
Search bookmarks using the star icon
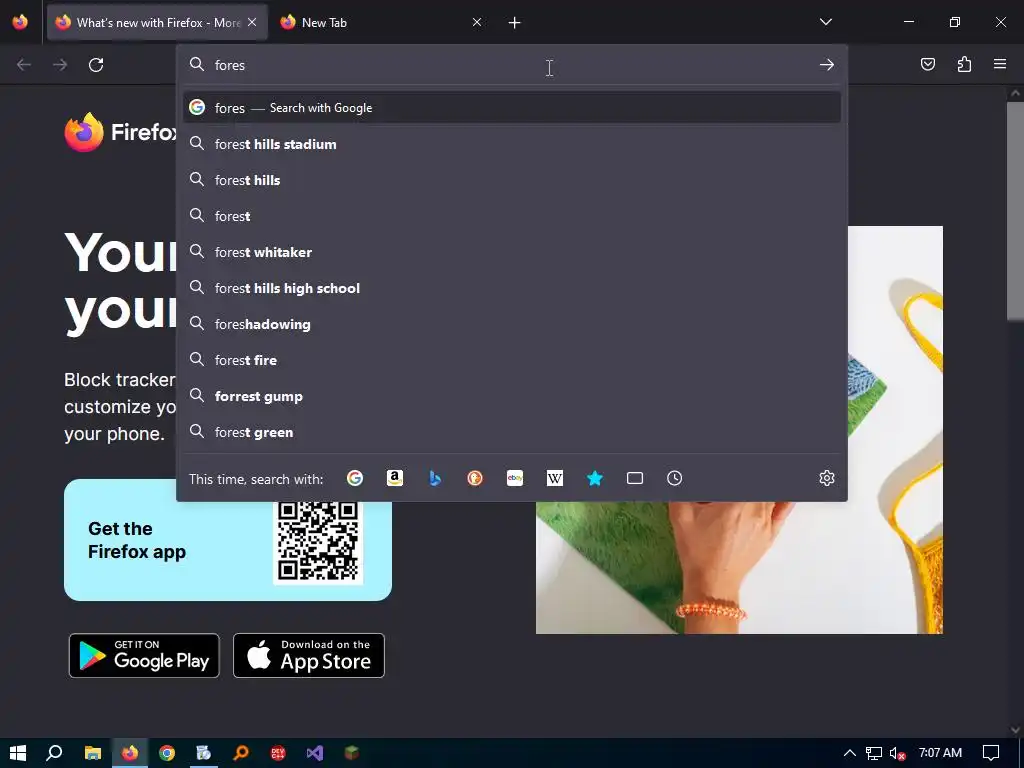pos(595,478)
